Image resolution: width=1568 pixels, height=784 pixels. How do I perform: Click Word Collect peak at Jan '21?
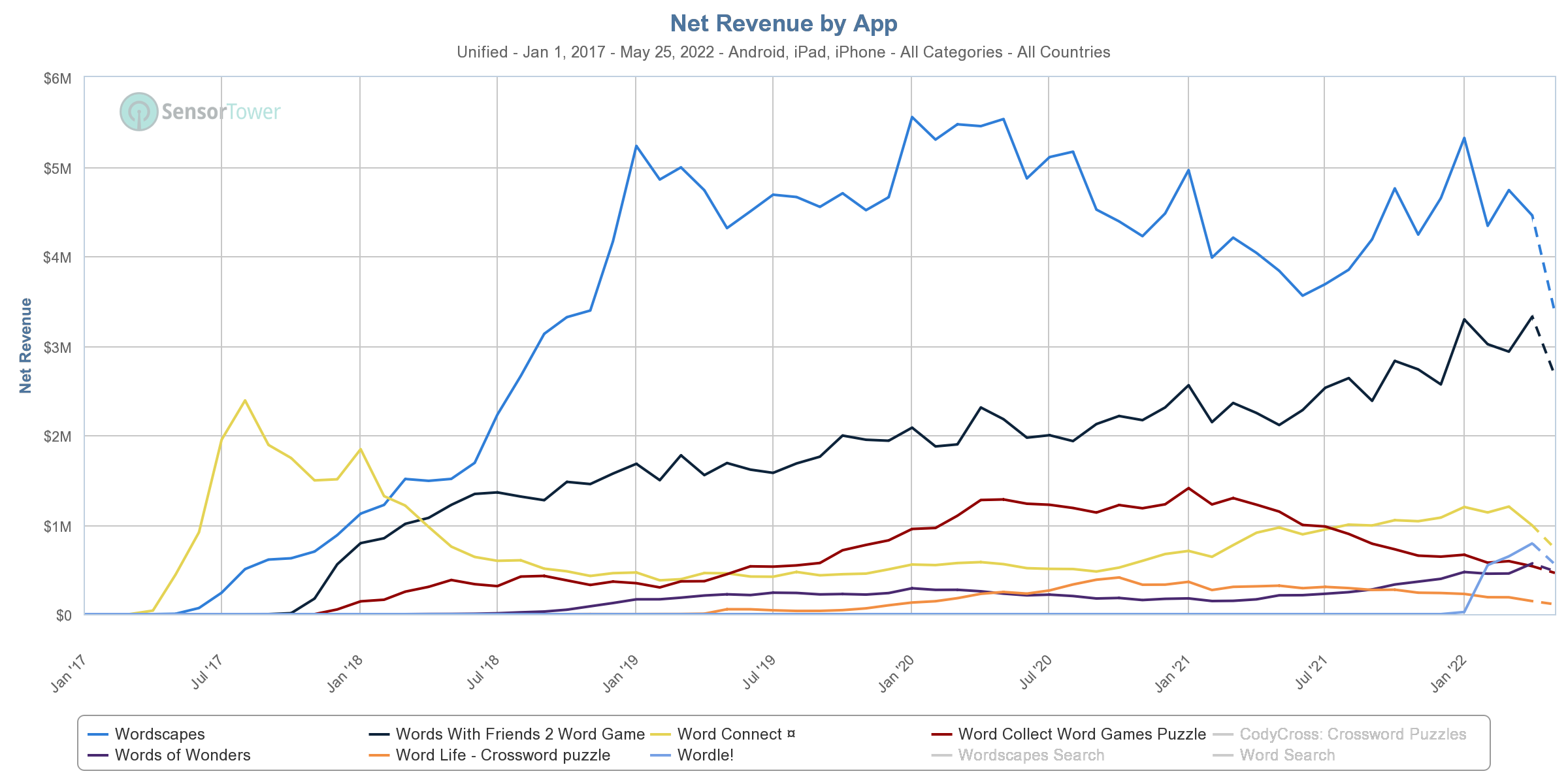click(1188, 488)
